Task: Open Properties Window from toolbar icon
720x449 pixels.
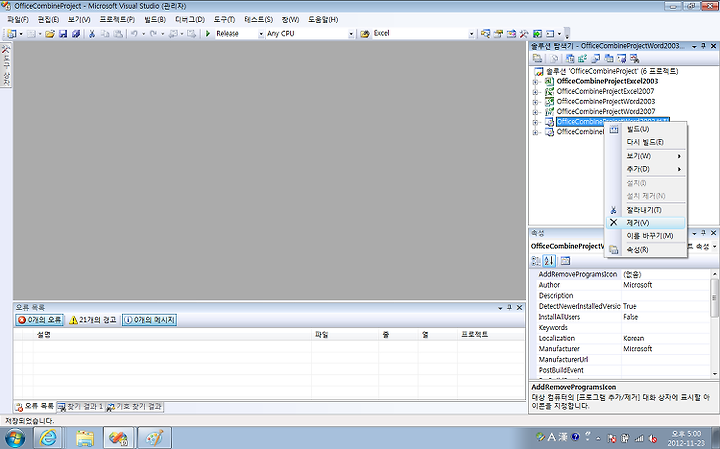Action: (x=498, y=34)
